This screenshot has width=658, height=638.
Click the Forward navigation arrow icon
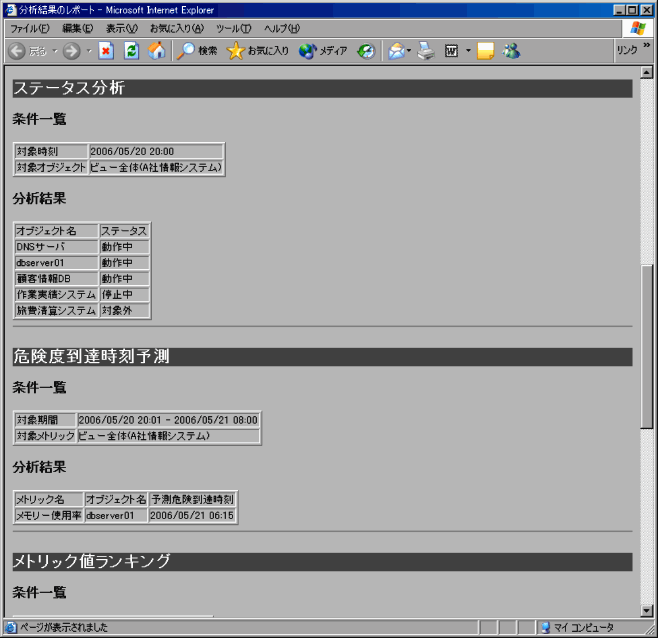71,51
